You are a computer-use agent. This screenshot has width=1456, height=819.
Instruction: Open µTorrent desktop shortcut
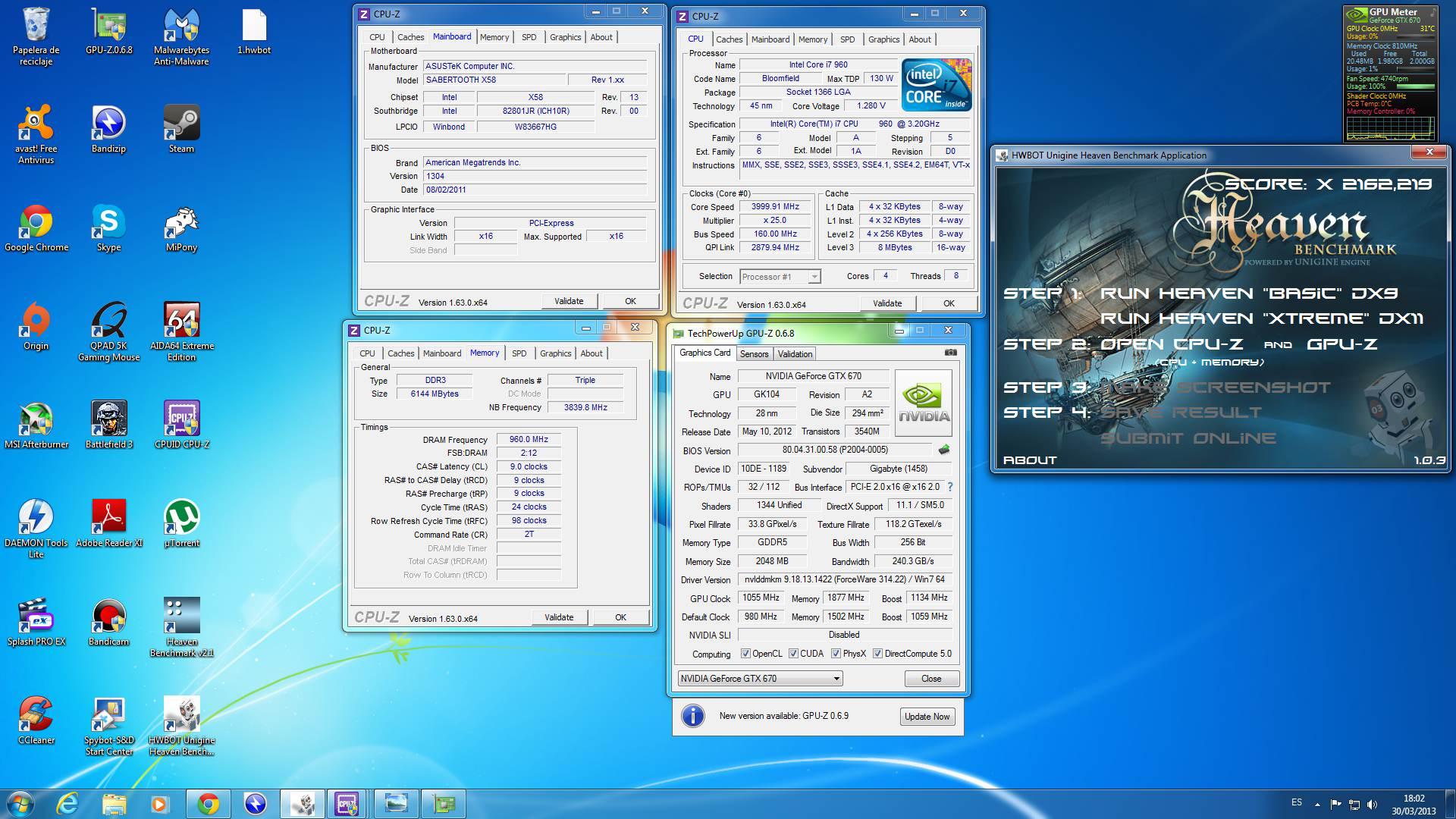pos(181,523)
